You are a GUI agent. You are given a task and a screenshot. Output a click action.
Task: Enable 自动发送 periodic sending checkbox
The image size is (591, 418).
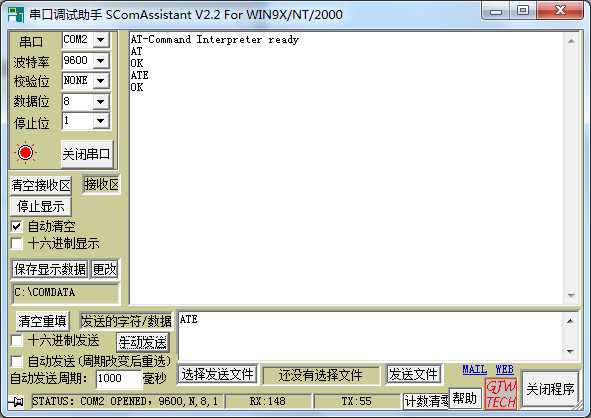click(17, 362)
